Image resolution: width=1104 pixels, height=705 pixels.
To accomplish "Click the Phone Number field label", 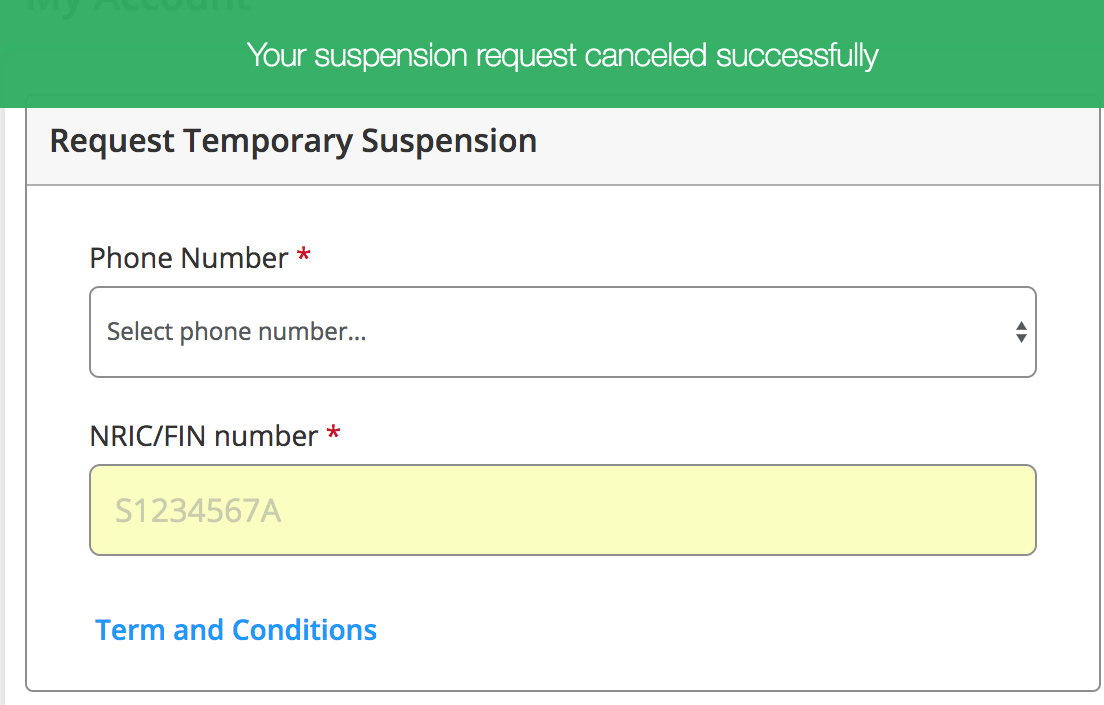I will pos(189,258).
